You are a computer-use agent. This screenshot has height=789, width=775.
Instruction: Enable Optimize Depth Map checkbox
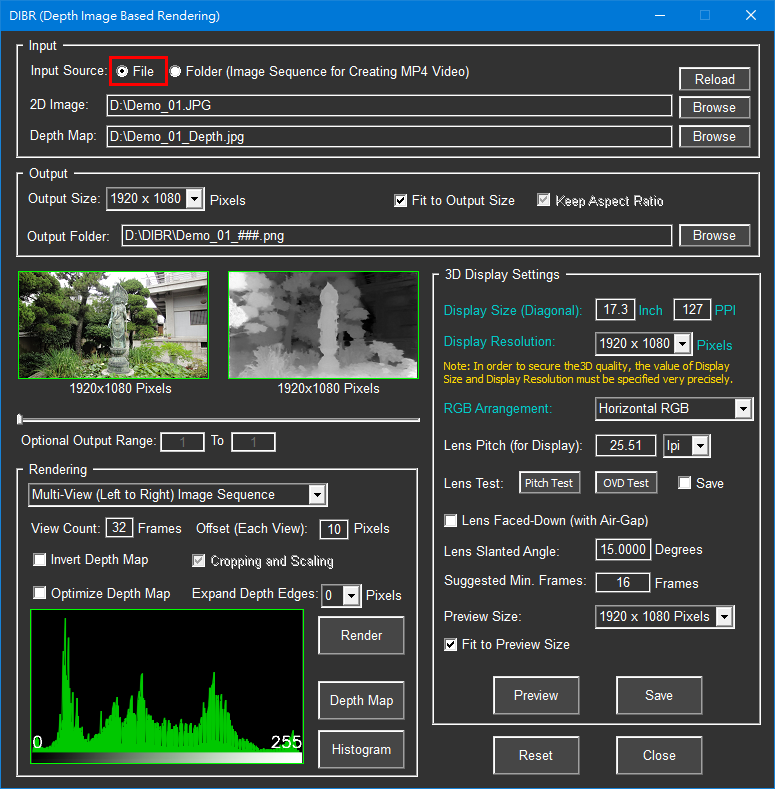pyautogui.click(x=40, y=593)
